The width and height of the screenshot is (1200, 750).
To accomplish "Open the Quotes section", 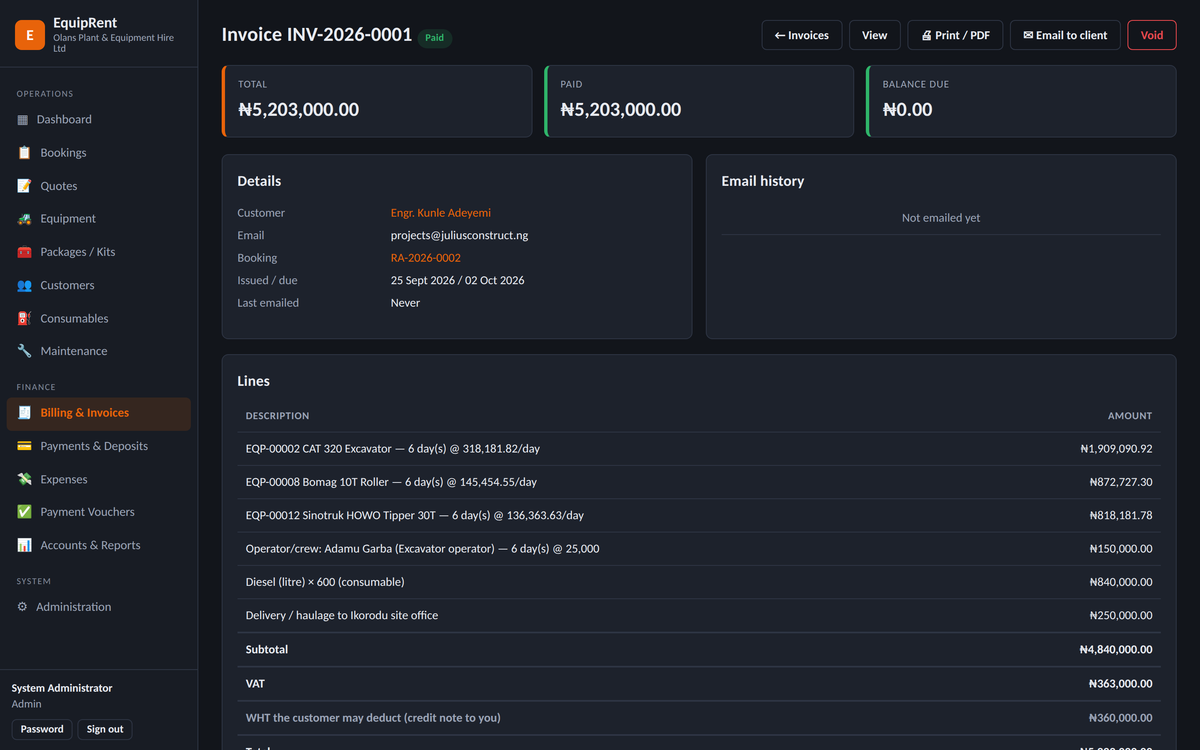I will click(98, 186).
